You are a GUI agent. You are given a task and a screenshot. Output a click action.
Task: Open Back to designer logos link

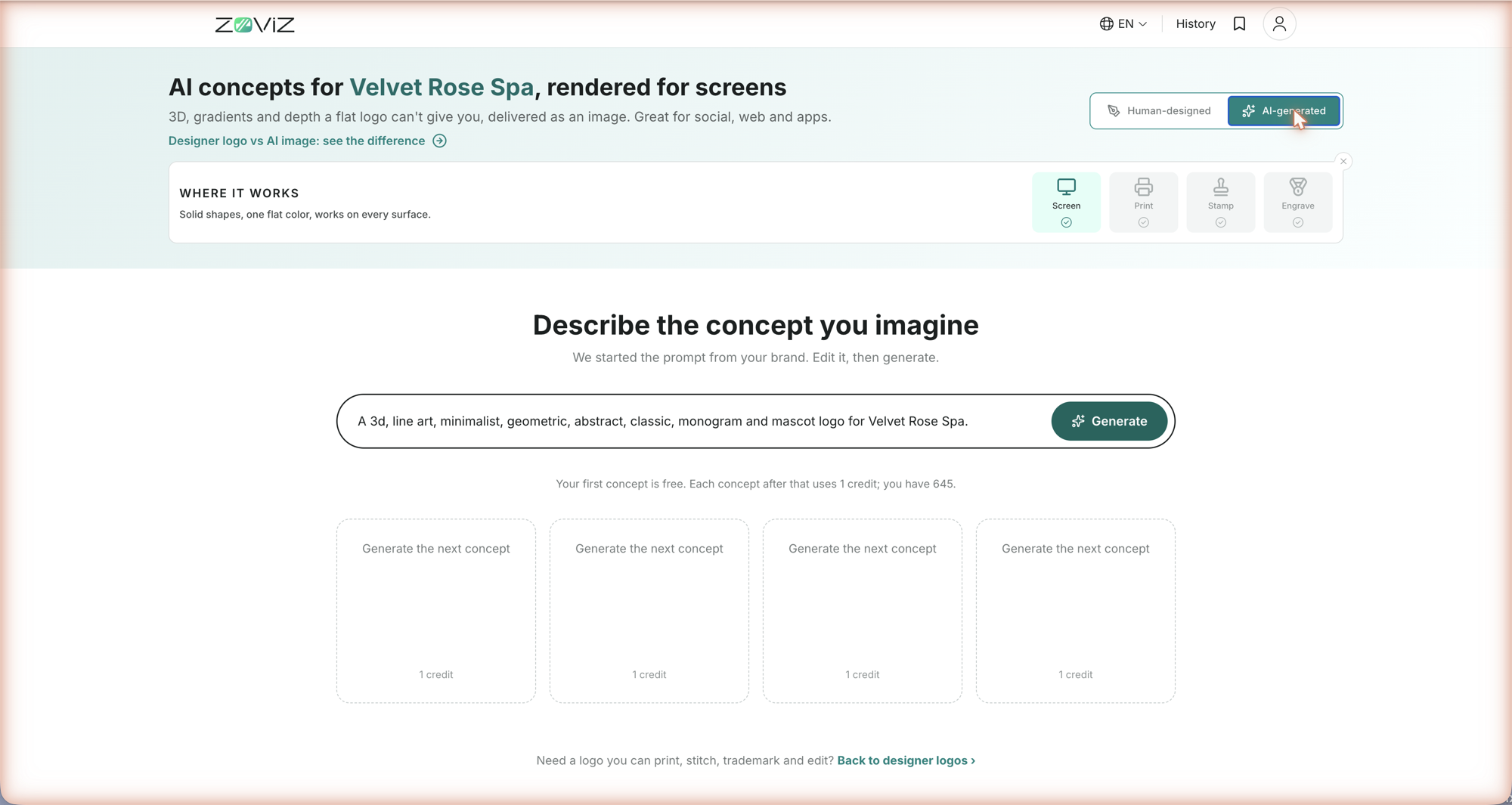point(906,760)
